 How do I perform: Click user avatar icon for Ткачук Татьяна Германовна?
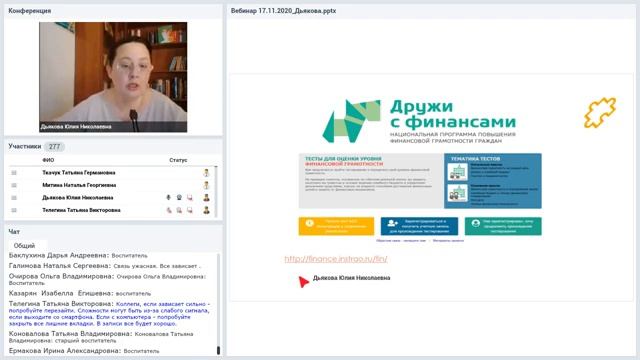pyautogui.click(x=207, y=173)
